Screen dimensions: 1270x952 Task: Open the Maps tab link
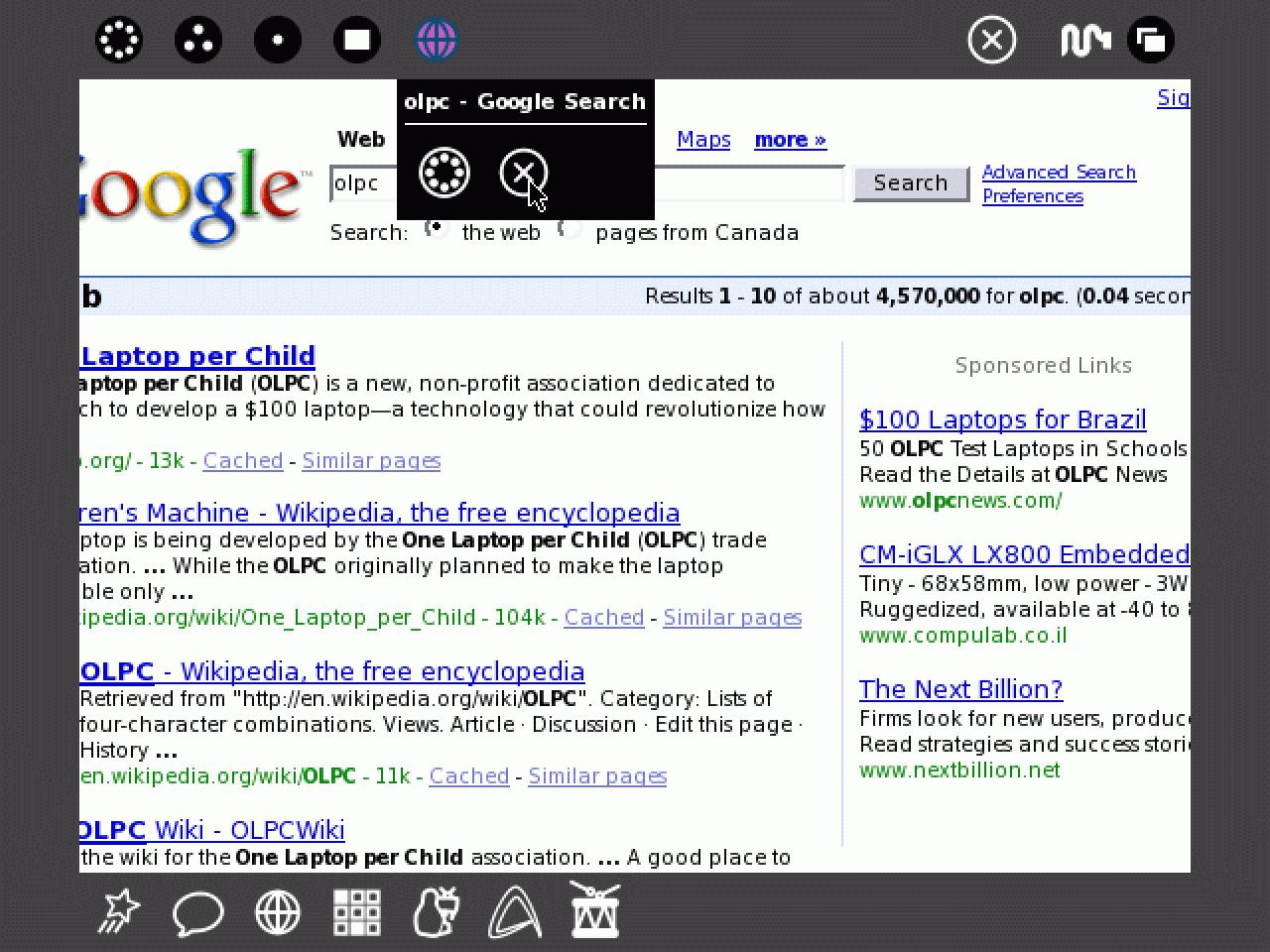[703, 140]
